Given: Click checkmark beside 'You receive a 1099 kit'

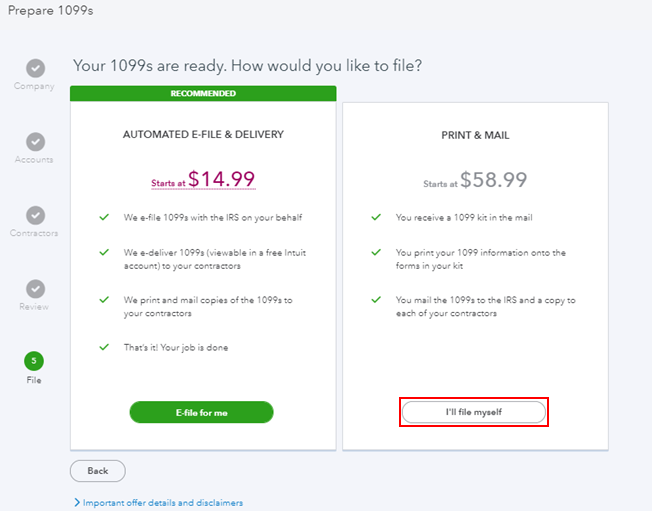Looking at the screenshot, I should pyautogui.click(x=376, y=217).
